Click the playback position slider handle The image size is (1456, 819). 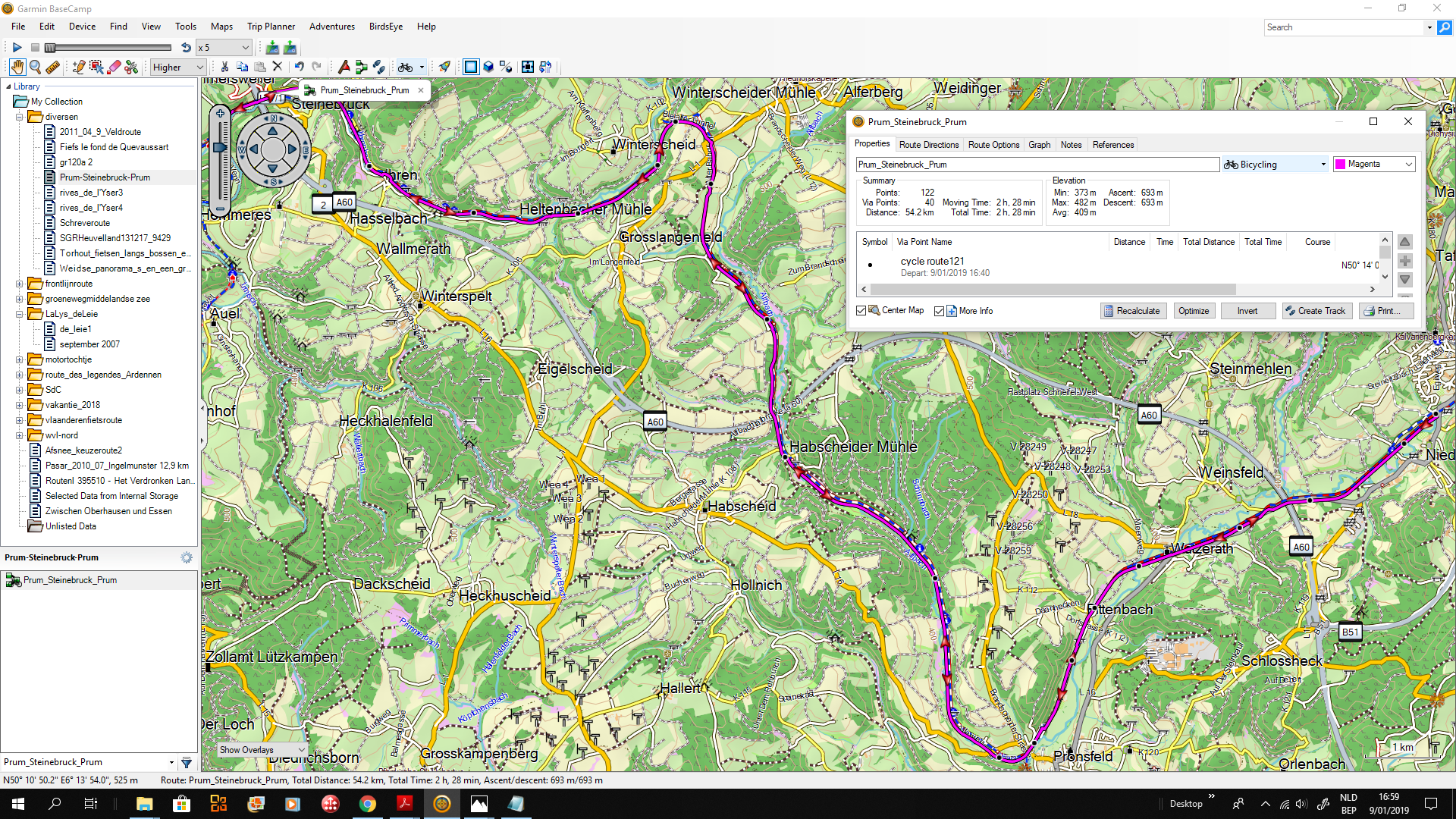pyautogui.click(x=50, y=47)
